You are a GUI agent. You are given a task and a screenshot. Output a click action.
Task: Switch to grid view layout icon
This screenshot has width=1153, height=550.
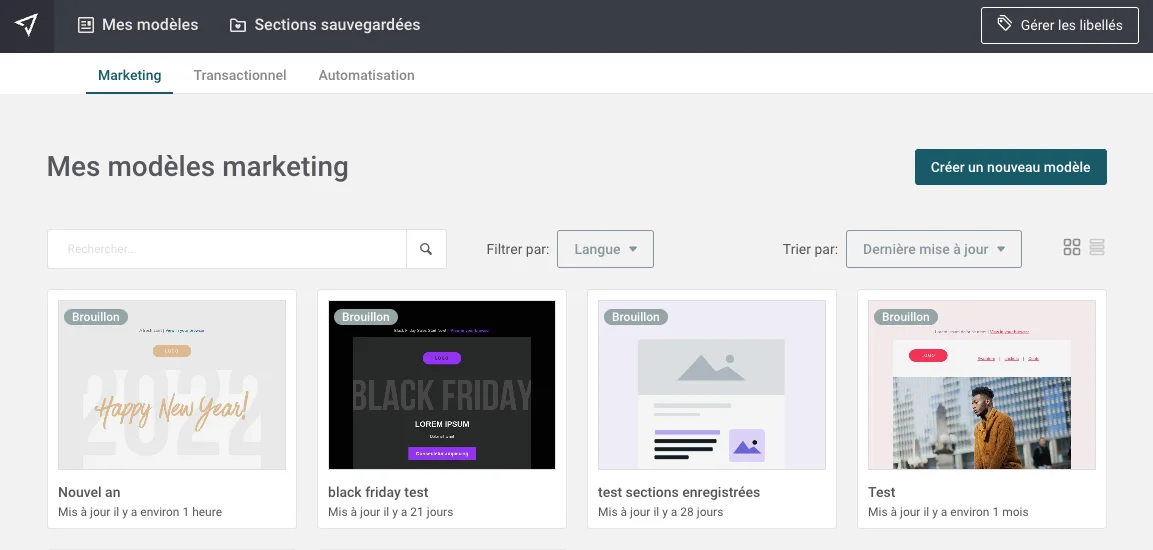pos(1071,247)
